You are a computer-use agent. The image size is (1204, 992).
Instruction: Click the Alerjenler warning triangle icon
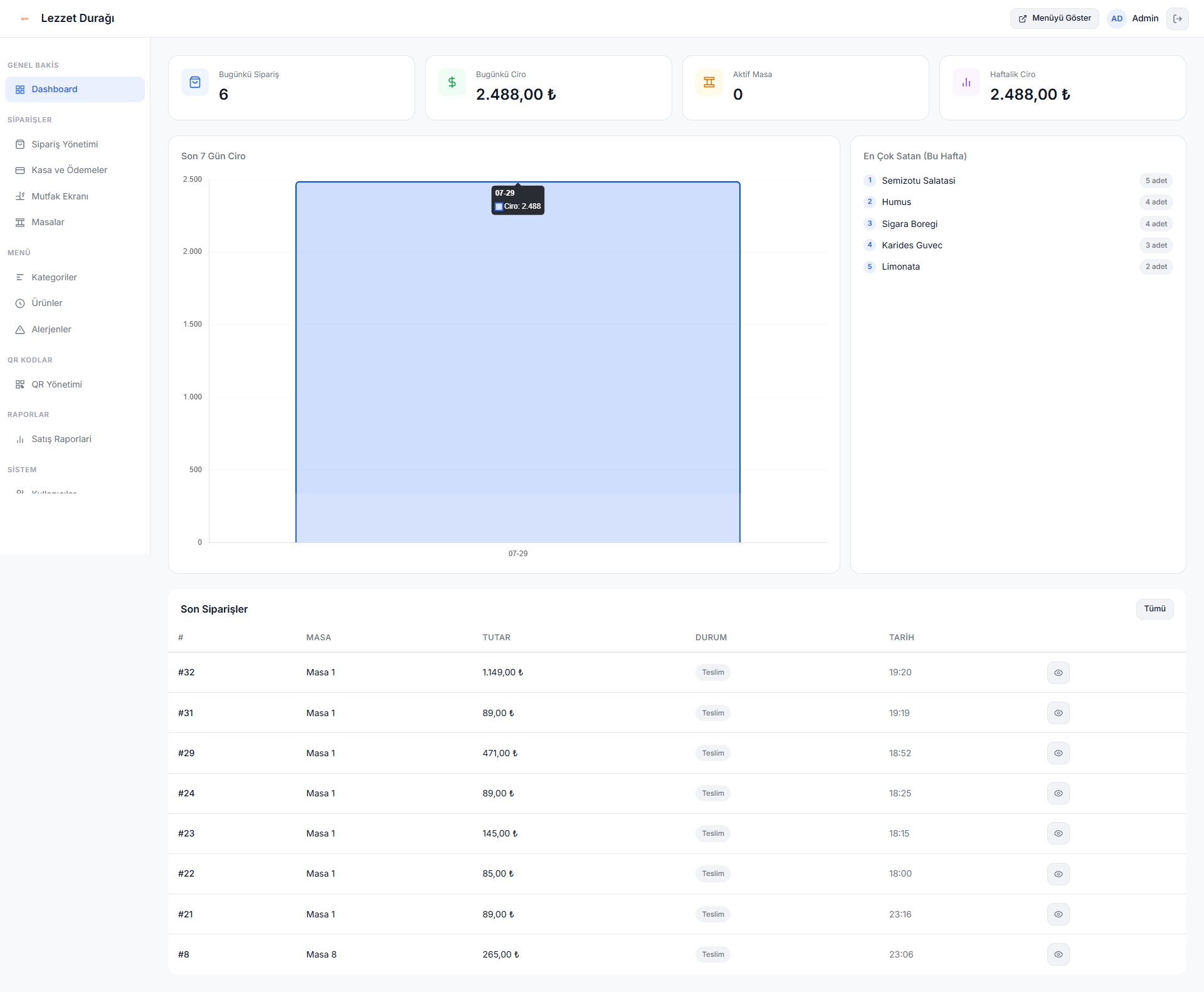[x=20, y=330]
